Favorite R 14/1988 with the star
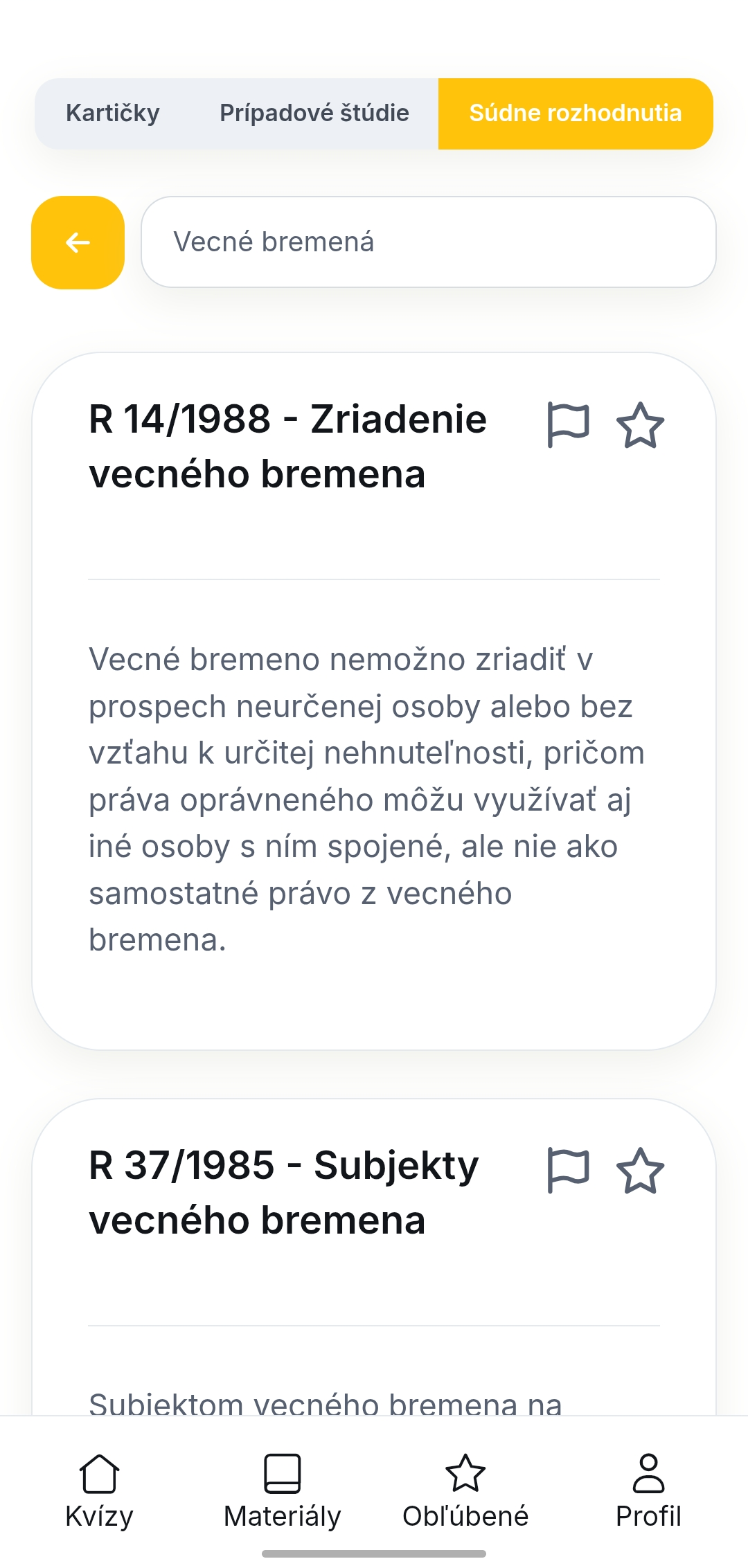The height and width of the screenshot is (1568, 748). click(x=640, y=424)
